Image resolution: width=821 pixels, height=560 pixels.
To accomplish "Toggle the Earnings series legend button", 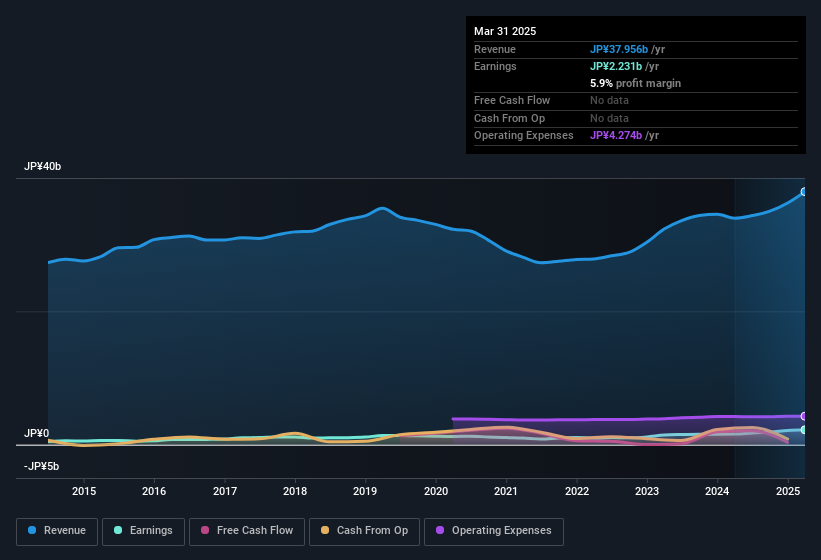I will point(143,531).
